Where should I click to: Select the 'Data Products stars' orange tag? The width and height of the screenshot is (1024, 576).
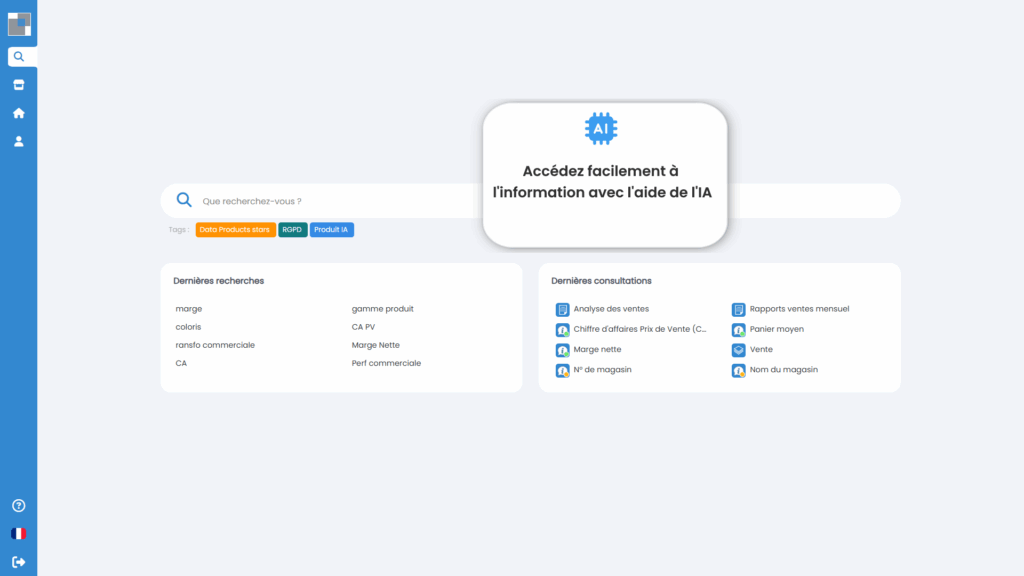235,230
